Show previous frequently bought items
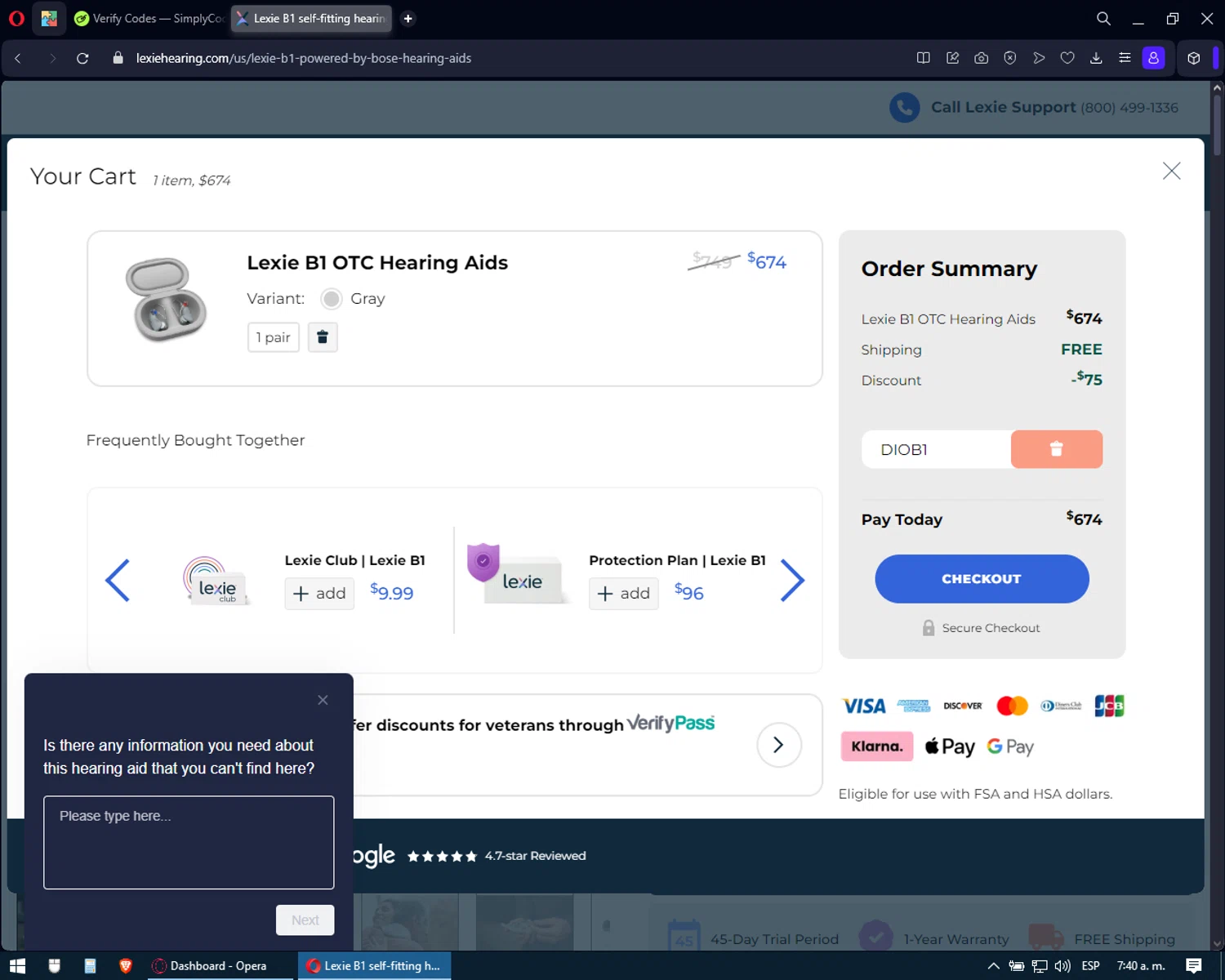The width and height of the screenshot is (1225, 980). click(x=118, y=581)
